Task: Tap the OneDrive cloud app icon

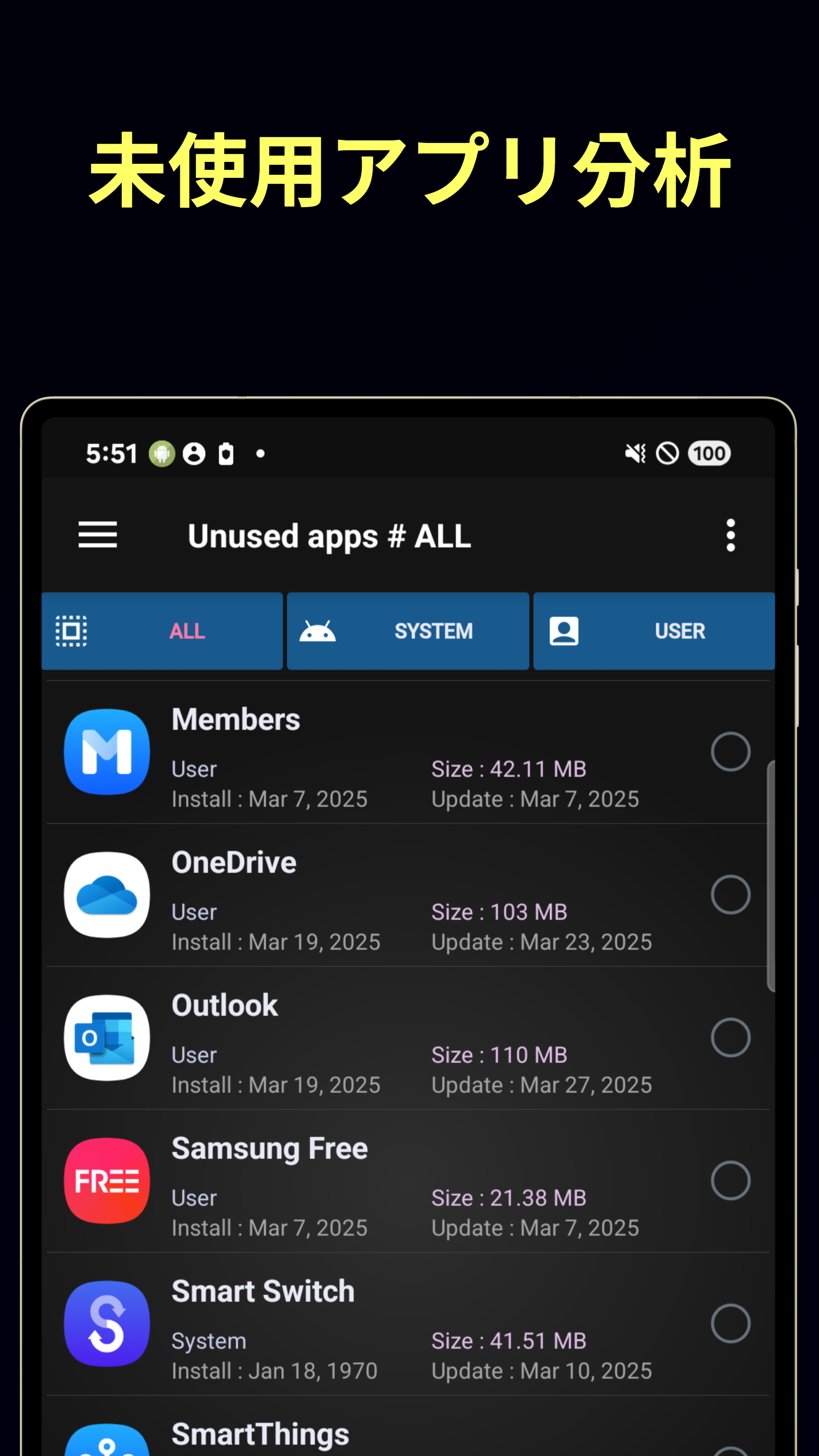Action: click(x=107, y=895)
